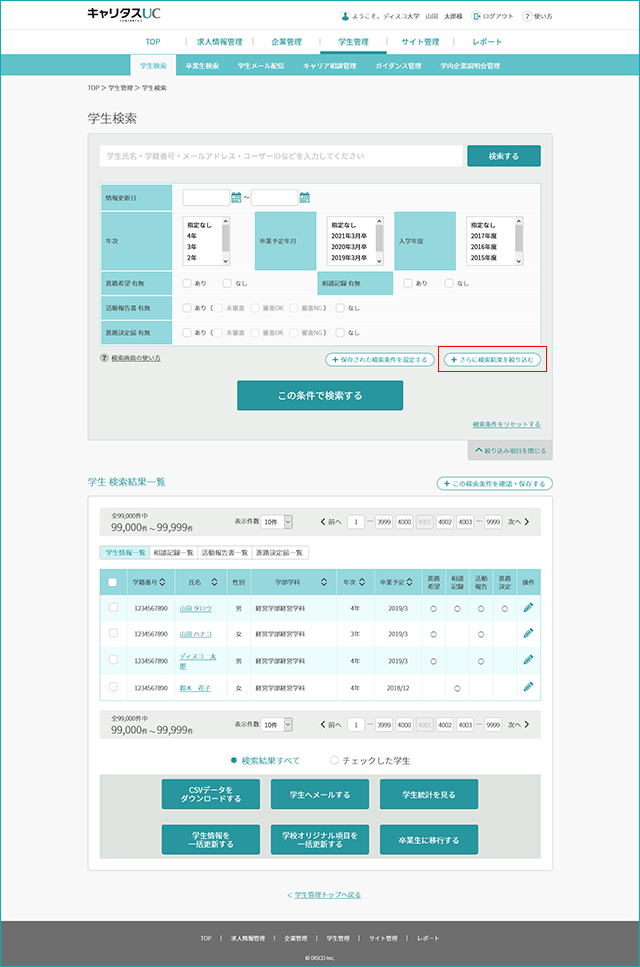The image size is (640, 967).
Task: Switch to 卒業生検索 sub-tab
Action: point(202,65)
